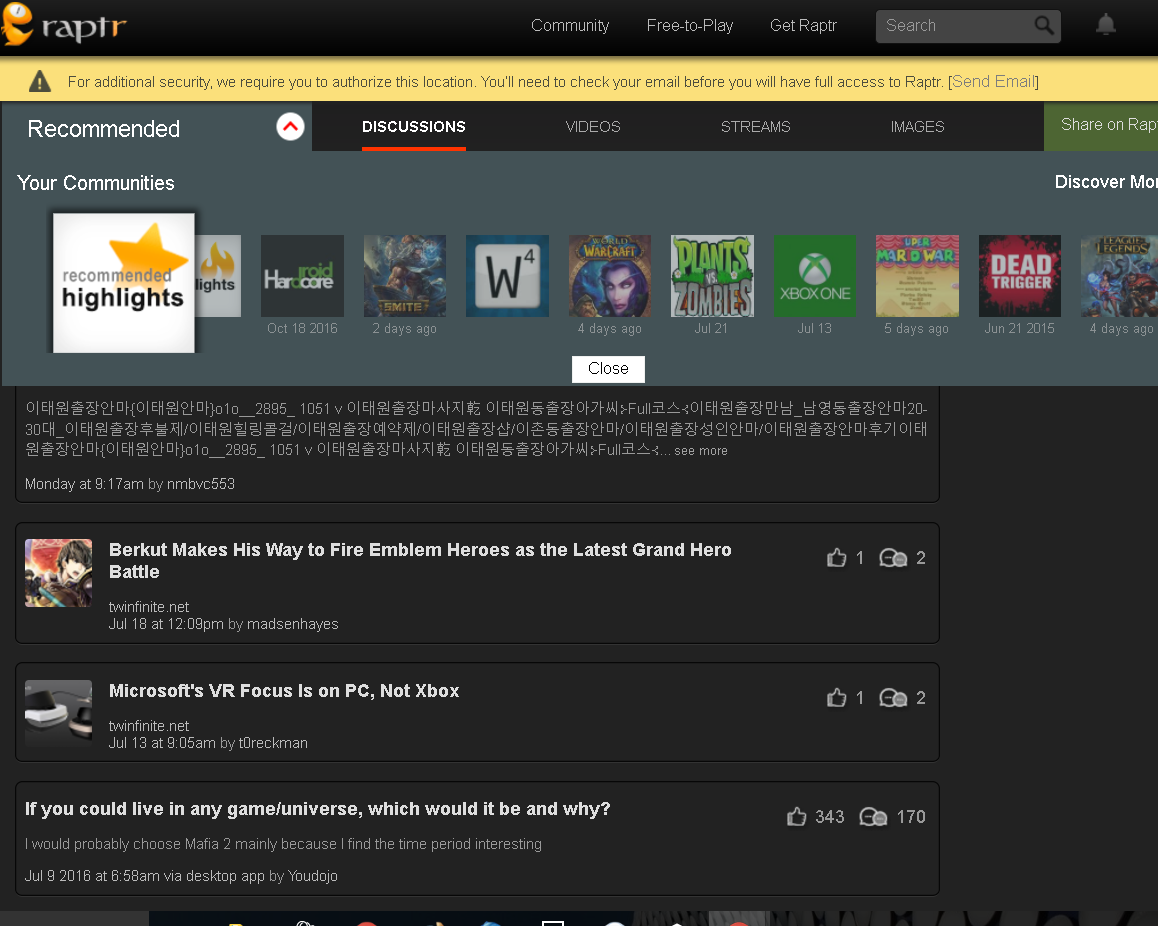Like the live in any game discussion

pyautogui.click(x=797, y=817)
